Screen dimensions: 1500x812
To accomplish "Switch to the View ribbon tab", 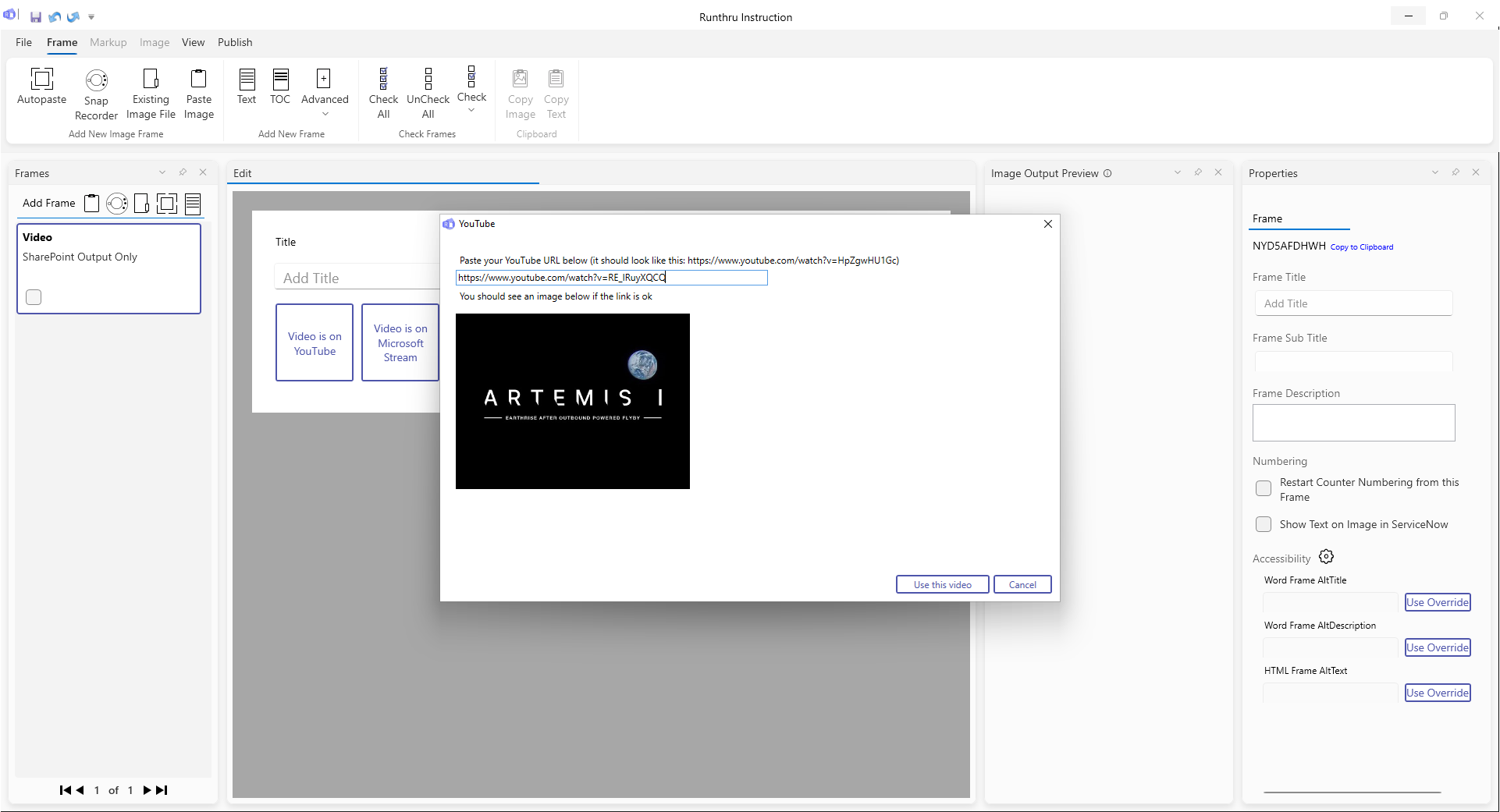I will [x=193, y=42].
